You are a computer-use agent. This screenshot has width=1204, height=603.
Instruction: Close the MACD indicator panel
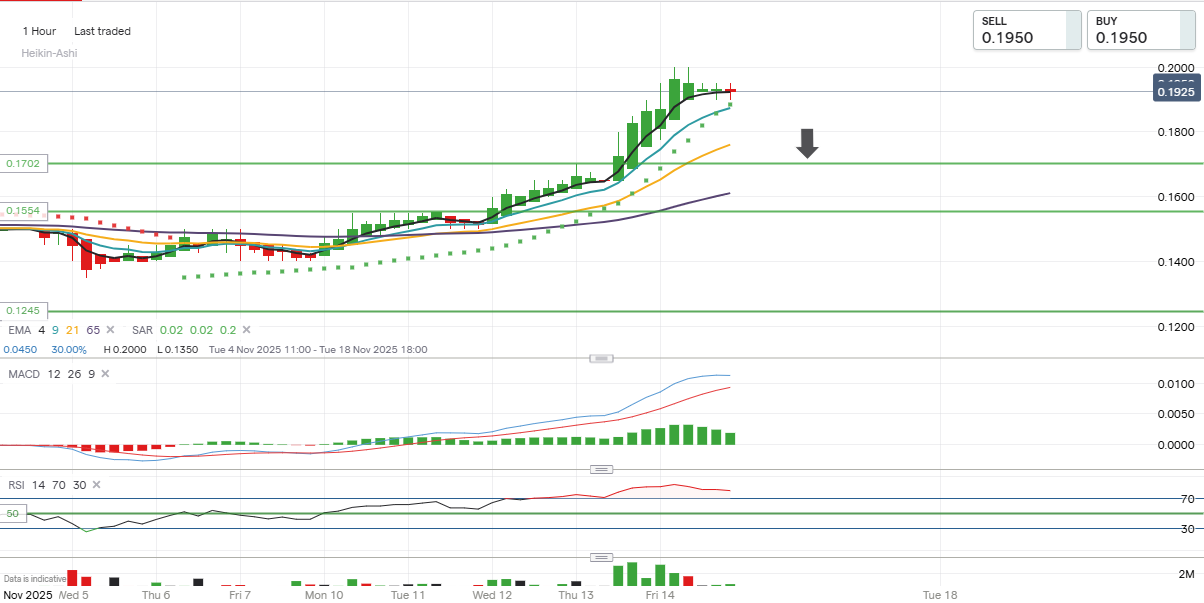104,374
